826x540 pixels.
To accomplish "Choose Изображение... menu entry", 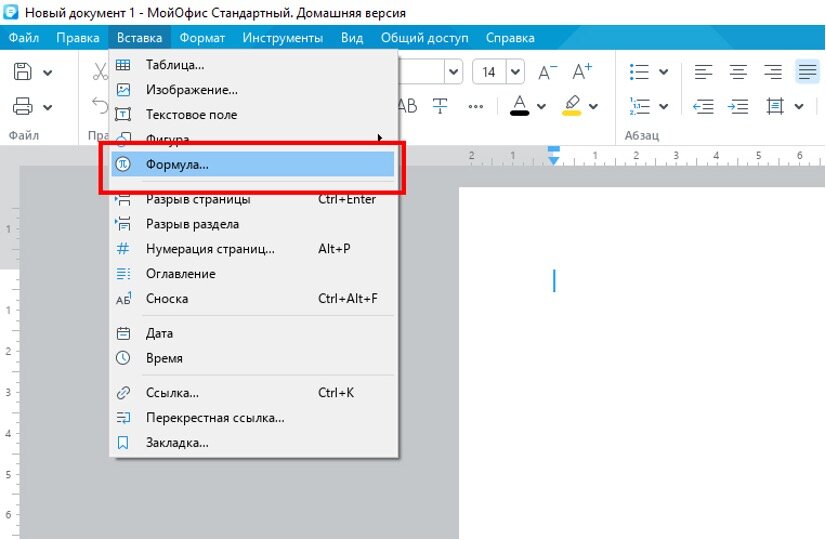I will click(x=253, y=90).
